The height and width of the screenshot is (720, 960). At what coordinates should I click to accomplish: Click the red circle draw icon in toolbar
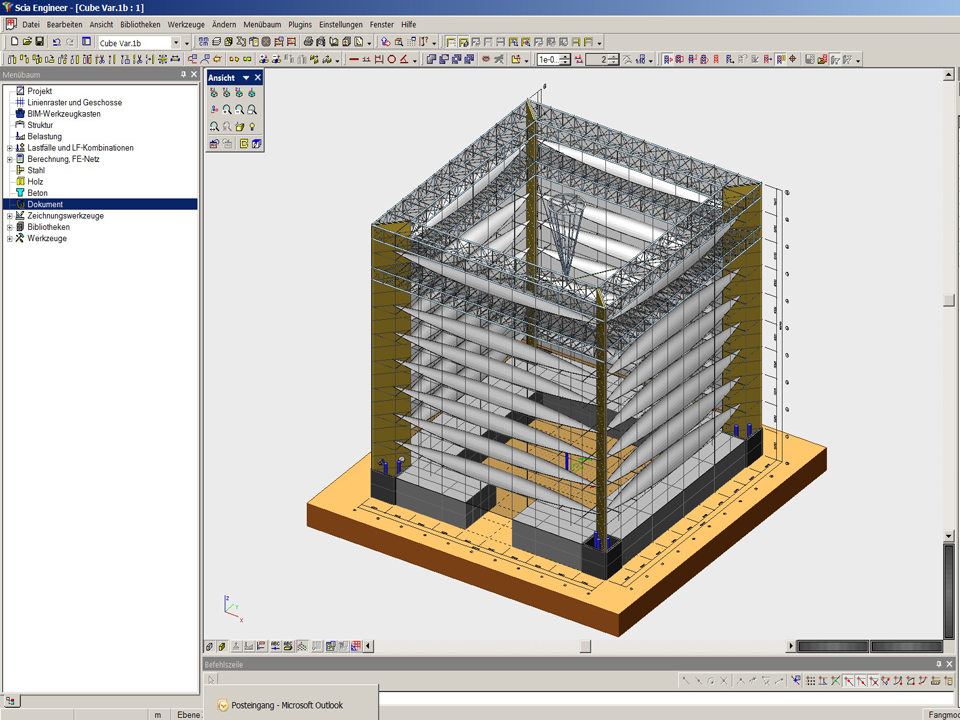point(391,60)
